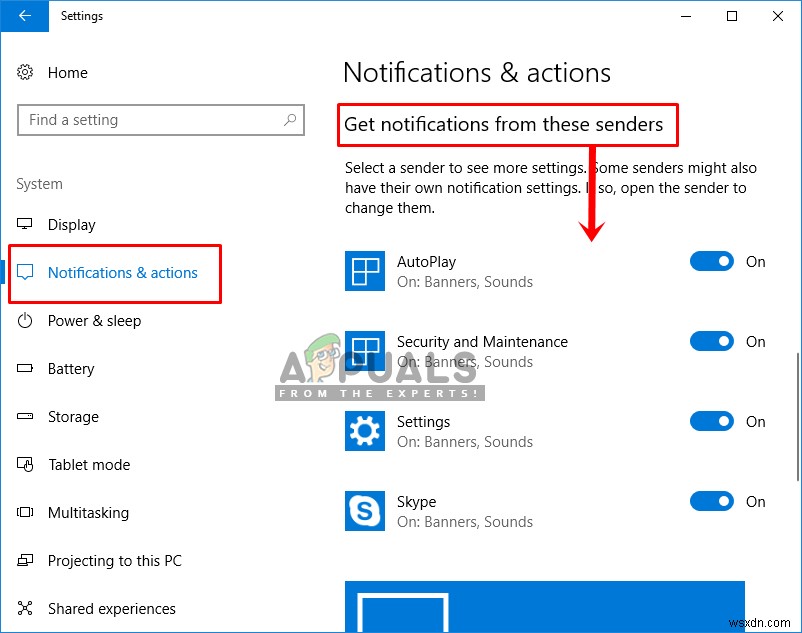
Task: Click the Home gear icon
Action: pyautogui.click(x=25, y=72)
